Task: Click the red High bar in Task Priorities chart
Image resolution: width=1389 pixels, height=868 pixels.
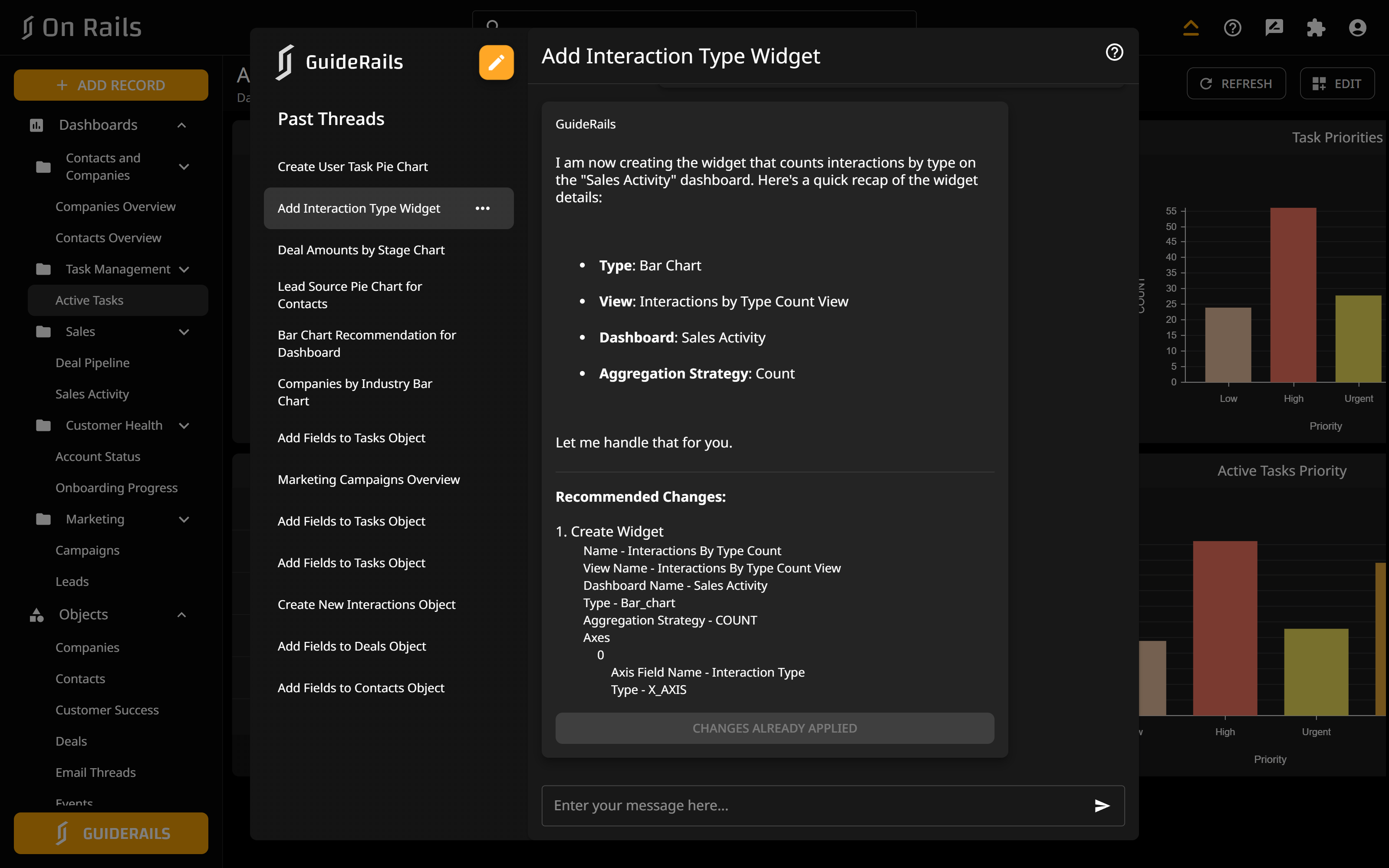Action: tap(1293, 295)
